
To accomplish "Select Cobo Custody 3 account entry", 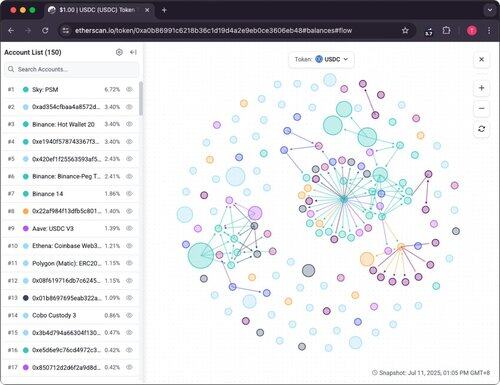I will click(x=70, y=315).
